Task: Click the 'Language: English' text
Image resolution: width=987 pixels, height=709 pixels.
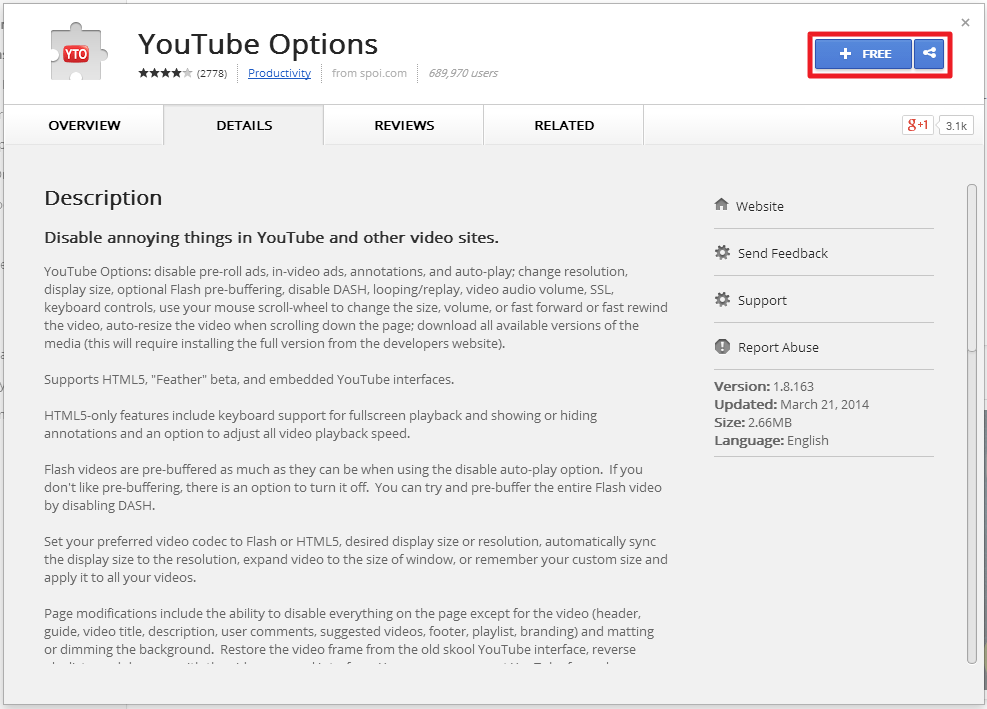Action: pos(771,441)
